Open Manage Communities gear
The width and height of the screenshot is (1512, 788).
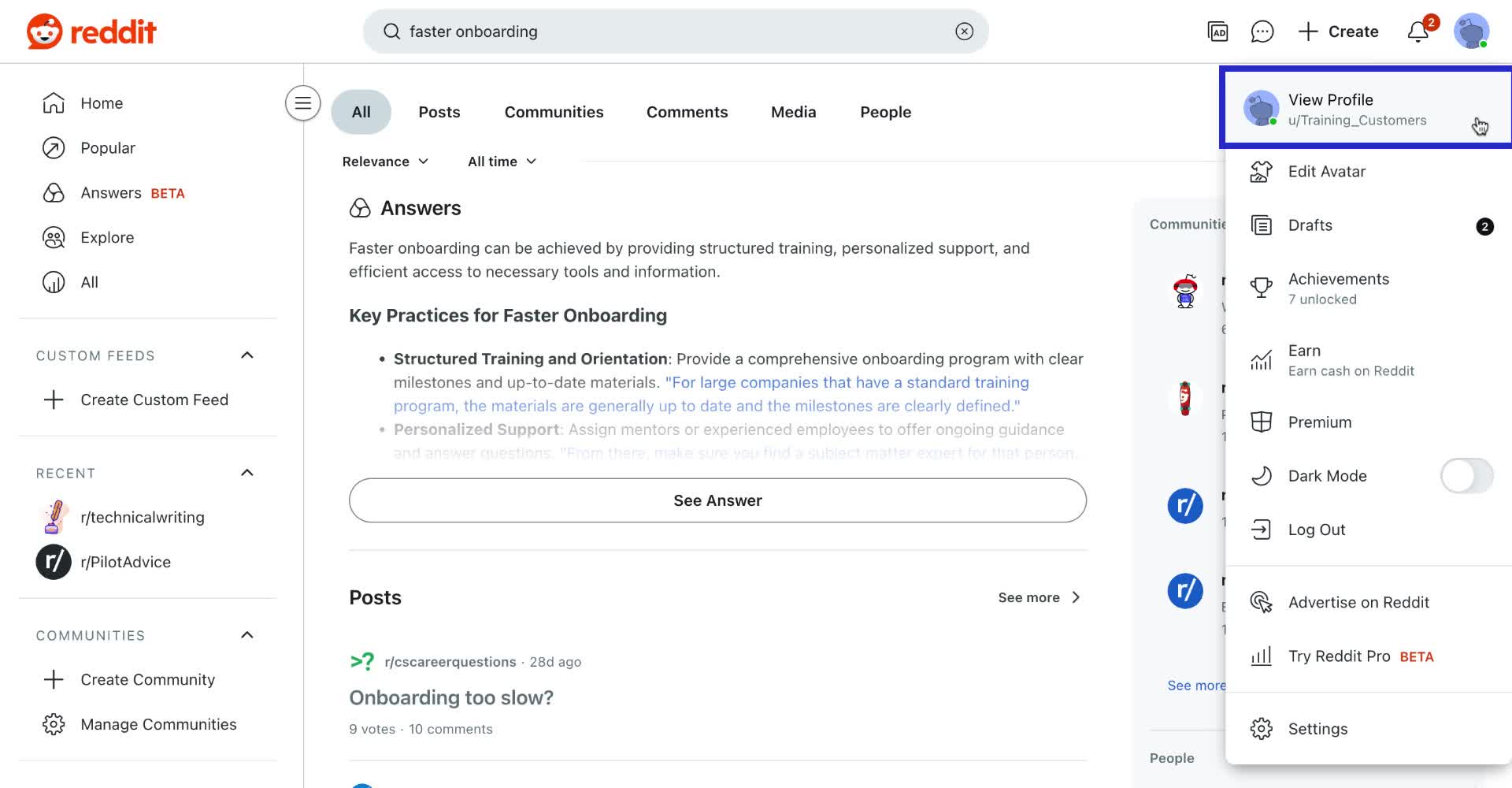(x=53, y=724)
